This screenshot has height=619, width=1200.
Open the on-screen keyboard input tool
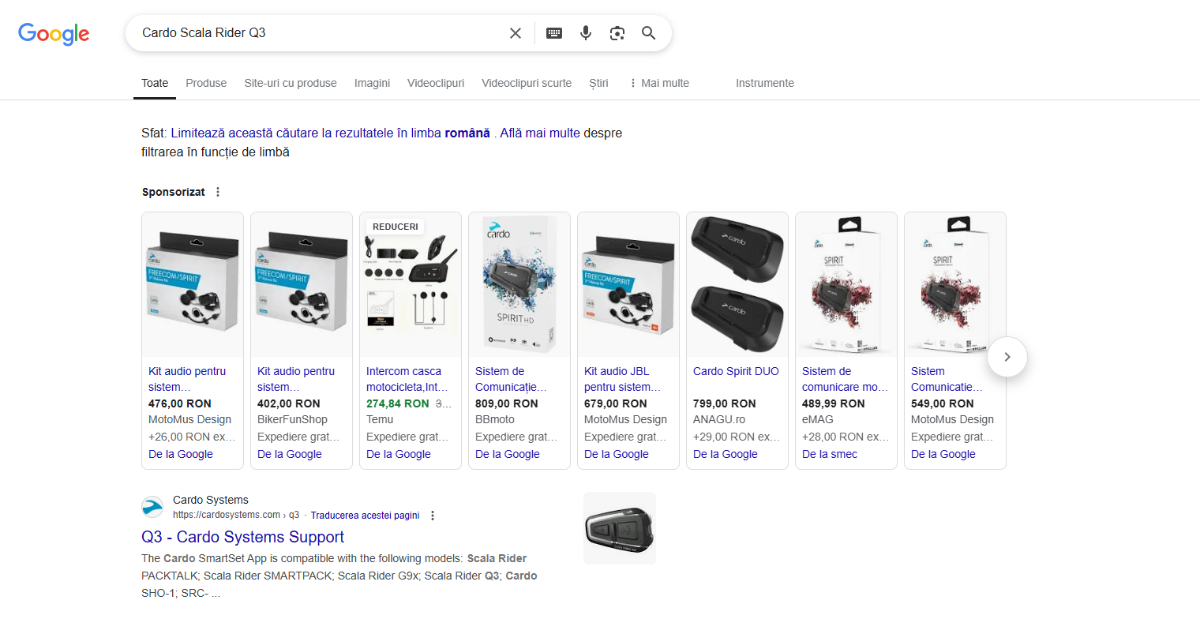(x=554, y=33)
